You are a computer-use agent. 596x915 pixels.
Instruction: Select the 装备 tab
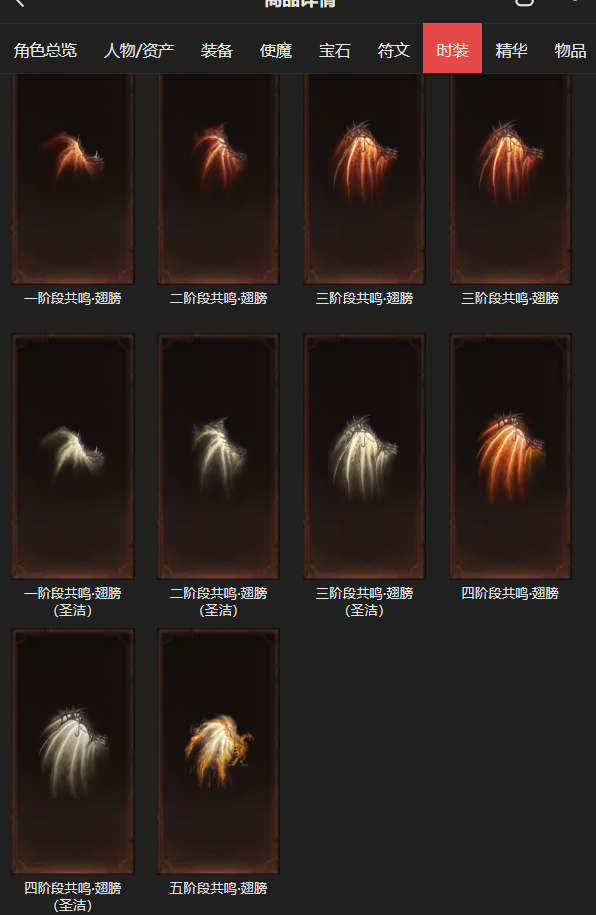217,50
